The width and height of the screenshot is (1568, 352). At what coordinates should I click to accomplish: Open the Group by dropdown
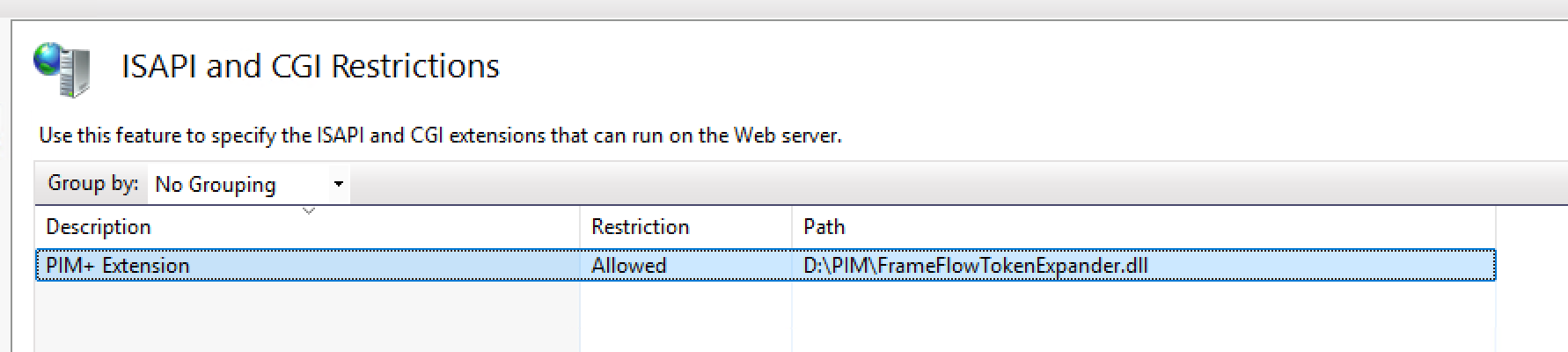[248, 185]
